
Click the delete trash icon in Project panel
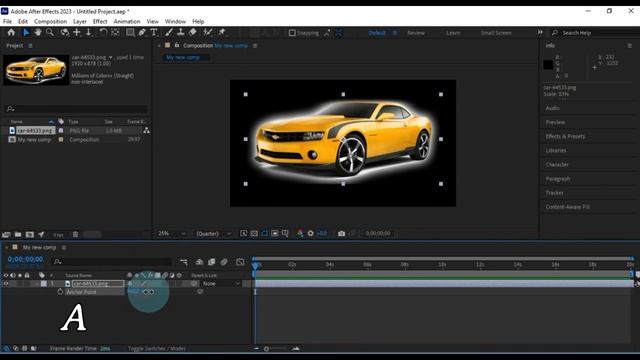(76, 234)
